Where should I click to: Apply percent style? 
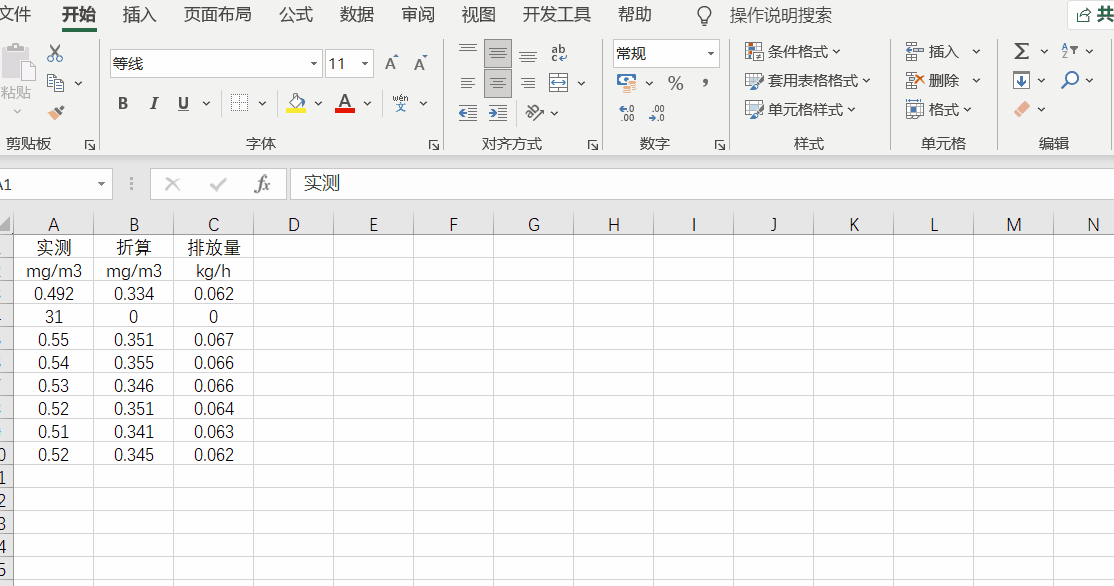[x=676, y=83]
